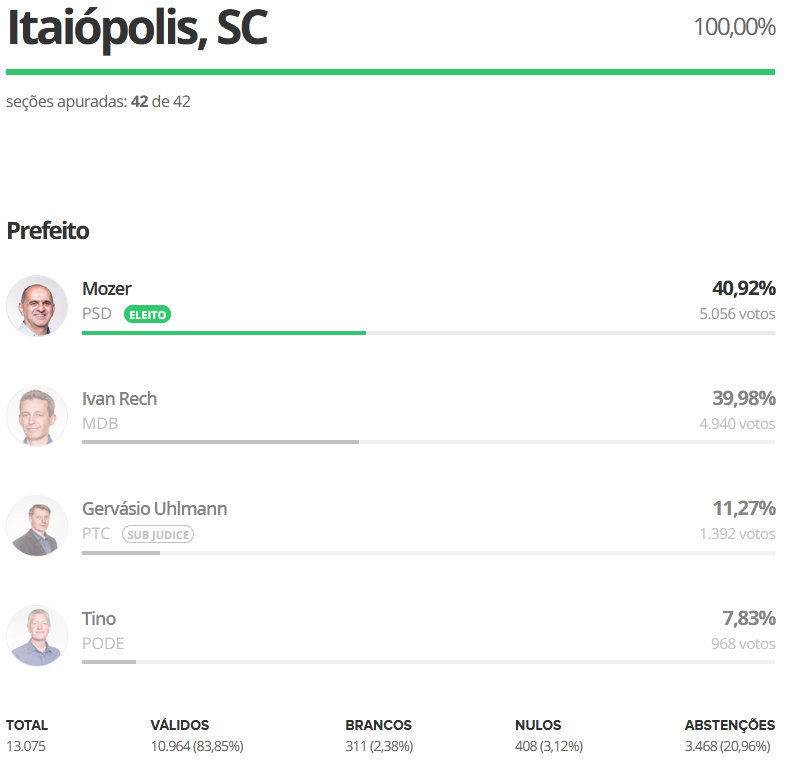Screen dimensions: 785x771
Task: Select the candidate name Mozer
Action: pos(107,289)
